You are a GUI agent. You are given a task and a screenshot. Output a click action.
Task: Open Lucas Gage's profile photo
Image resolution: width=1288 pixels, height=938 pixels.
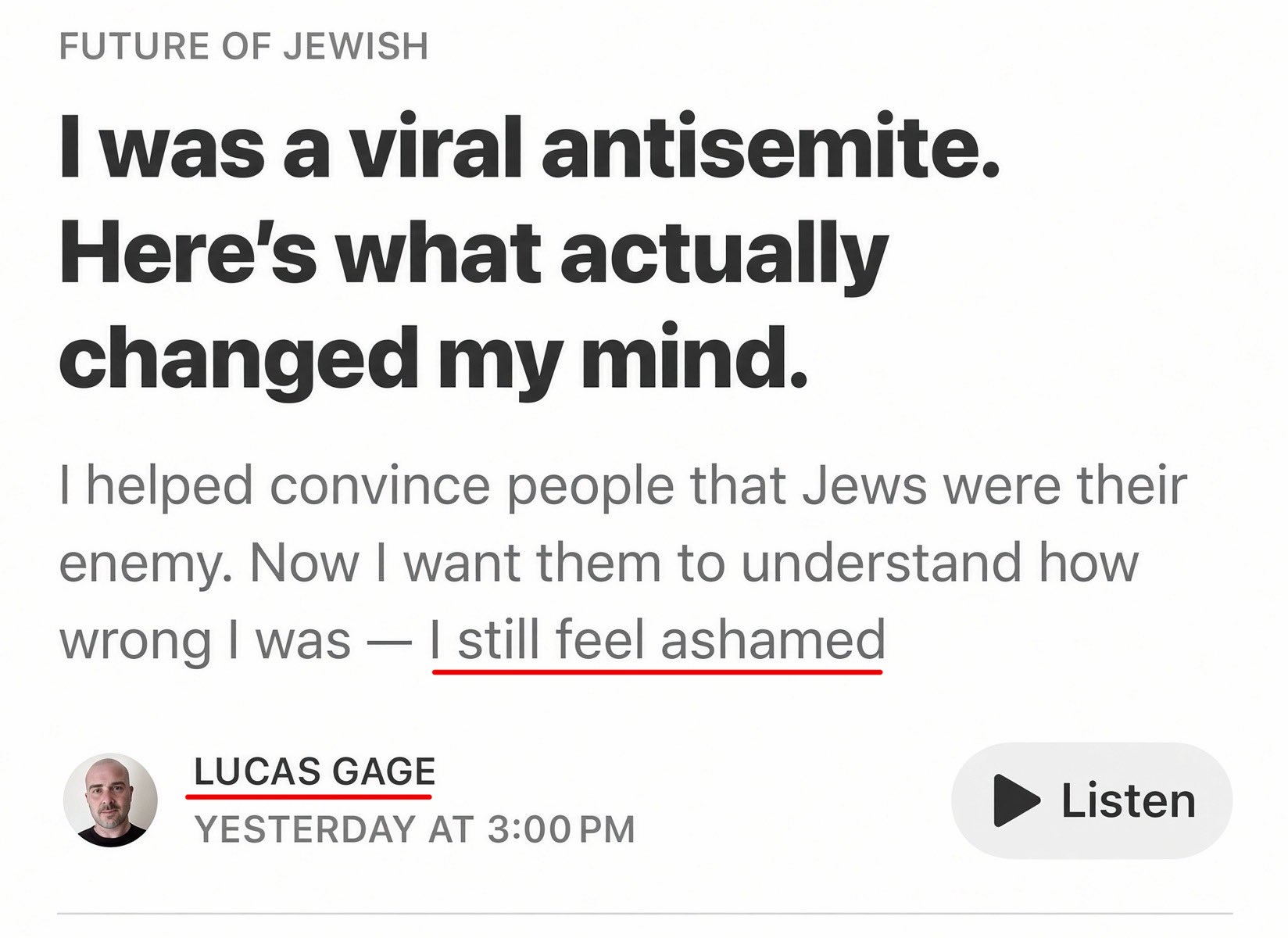coord(110,800)
